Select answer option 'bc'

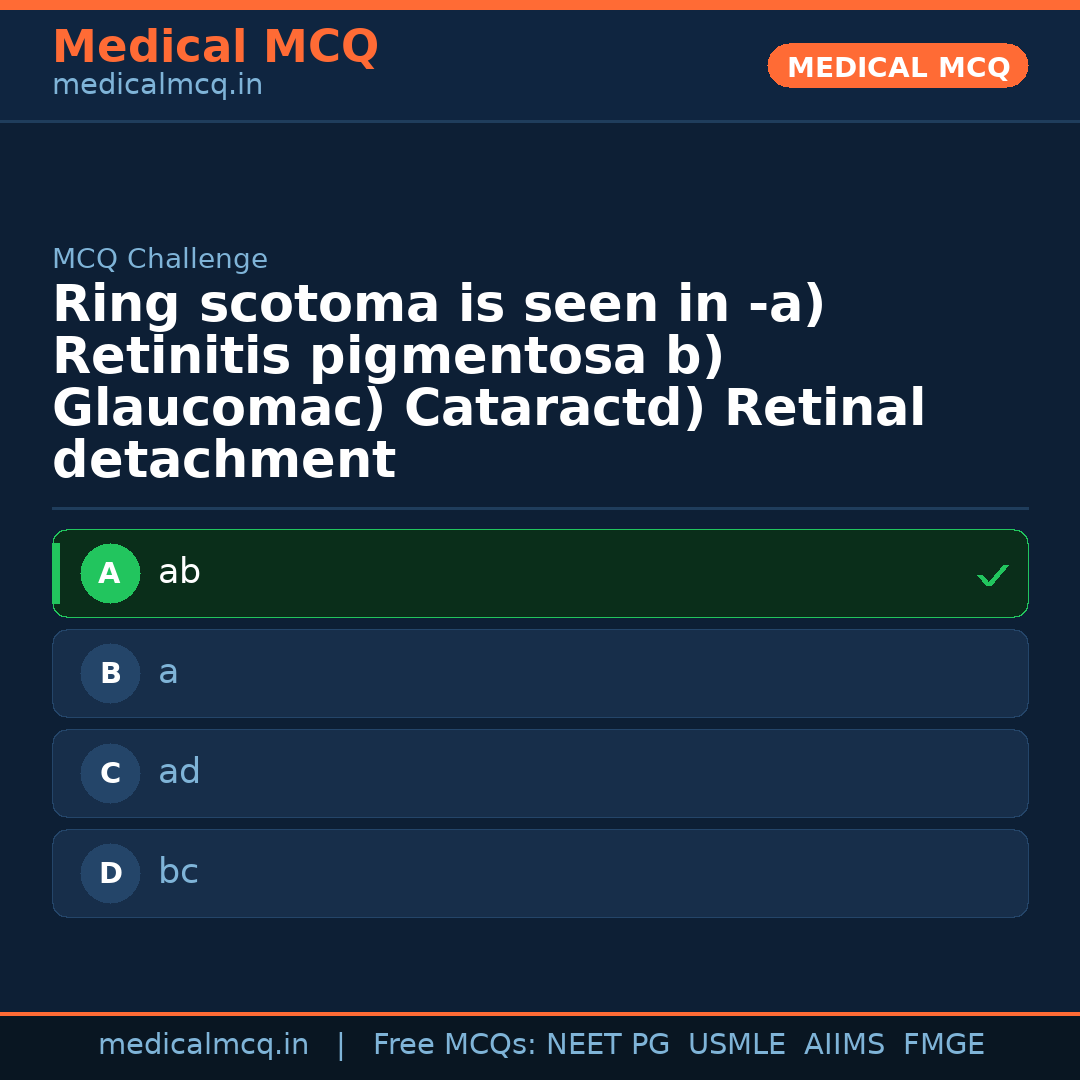tap(540, 873)
